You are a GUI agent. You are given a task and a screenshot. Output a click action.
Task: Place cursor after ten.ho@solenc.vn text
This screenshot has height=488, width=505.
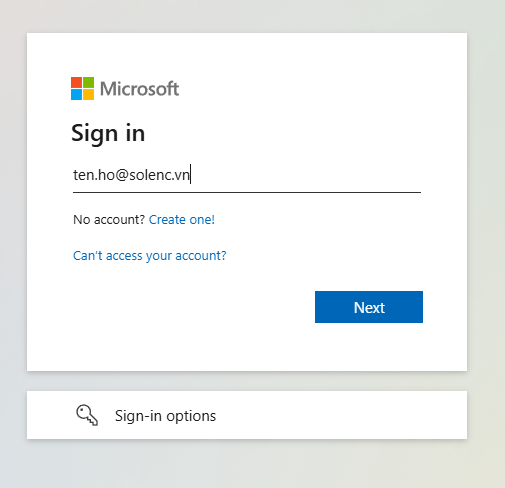(x=190, y=175)
